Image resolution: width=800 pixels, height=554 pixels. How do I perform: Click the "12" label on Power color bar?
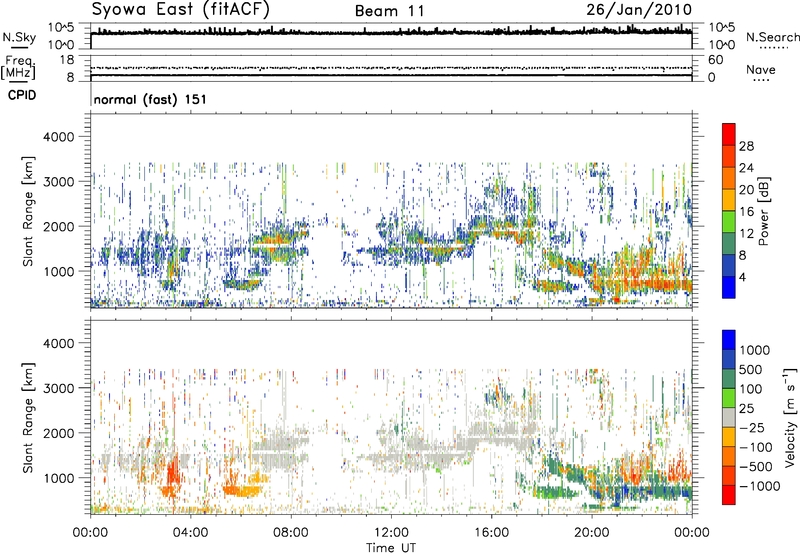pos(746,234)
